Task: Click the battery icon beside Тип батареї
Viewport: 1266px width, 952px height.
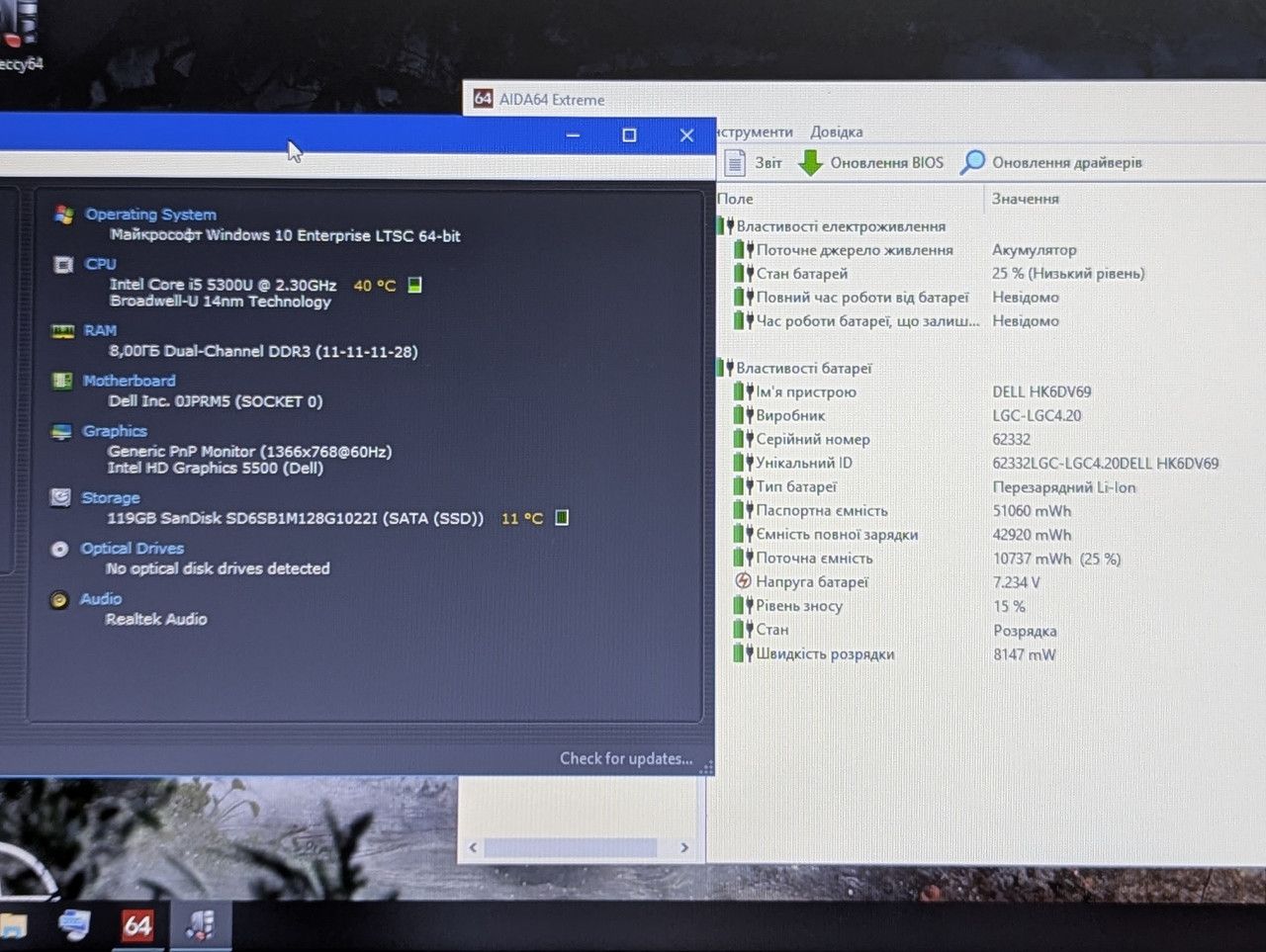Action: pos(744,486)
